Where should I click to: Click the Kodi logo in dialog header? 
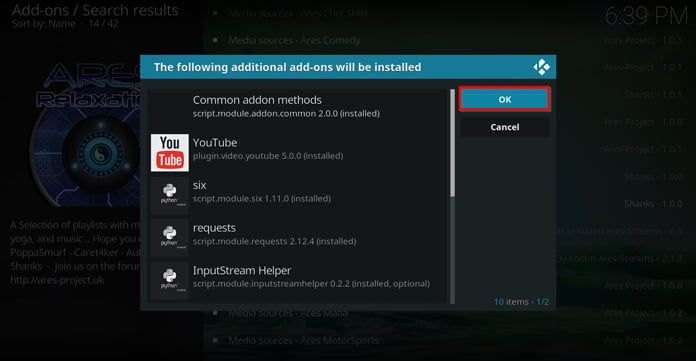(542, 67)
